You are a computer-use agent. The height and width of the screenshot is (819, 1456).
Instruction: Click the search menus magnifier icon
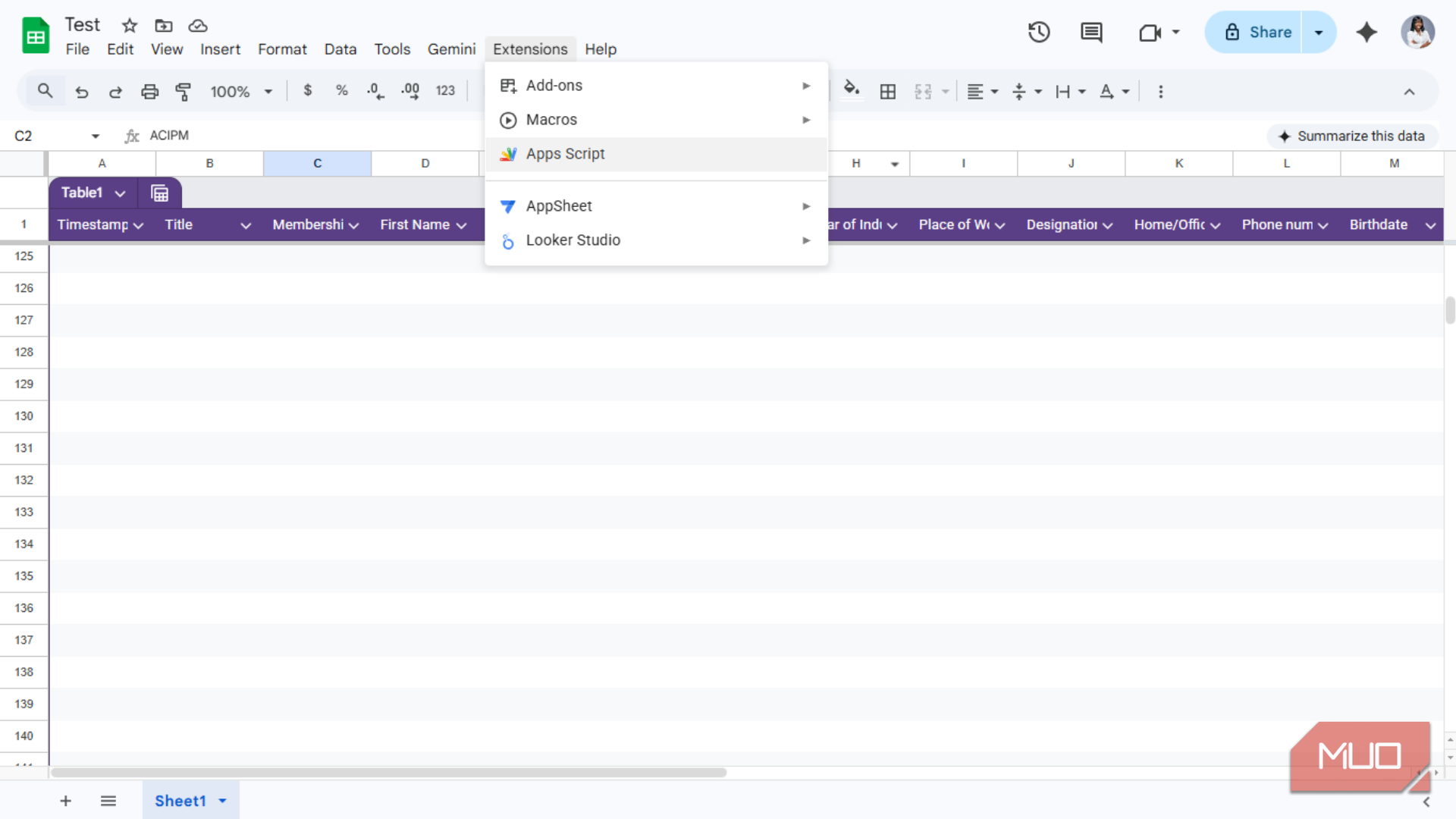[45, 91]
